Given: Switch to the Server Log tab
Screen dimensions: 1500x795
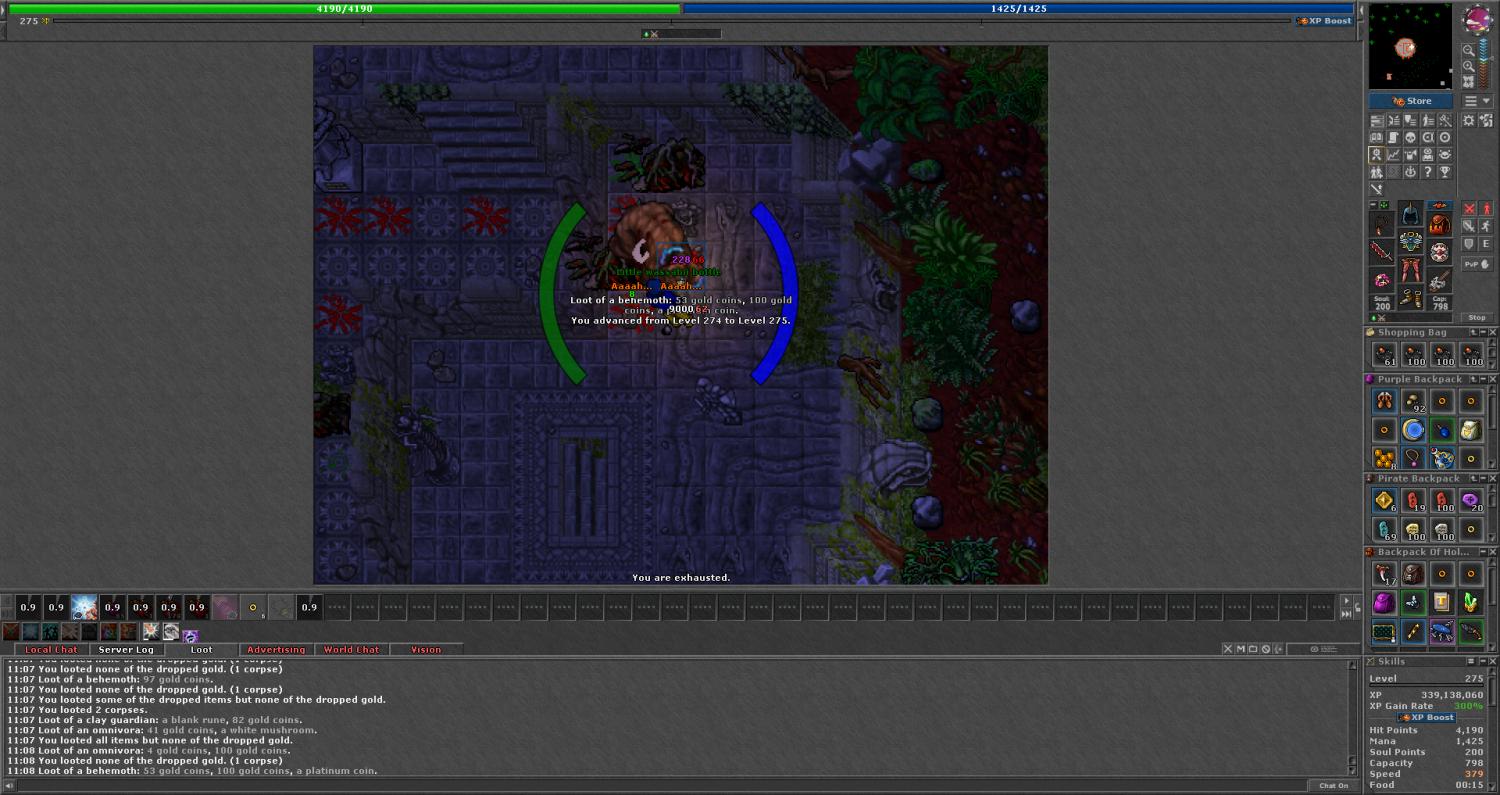Looking at the screenshot, I should point(126,650).
